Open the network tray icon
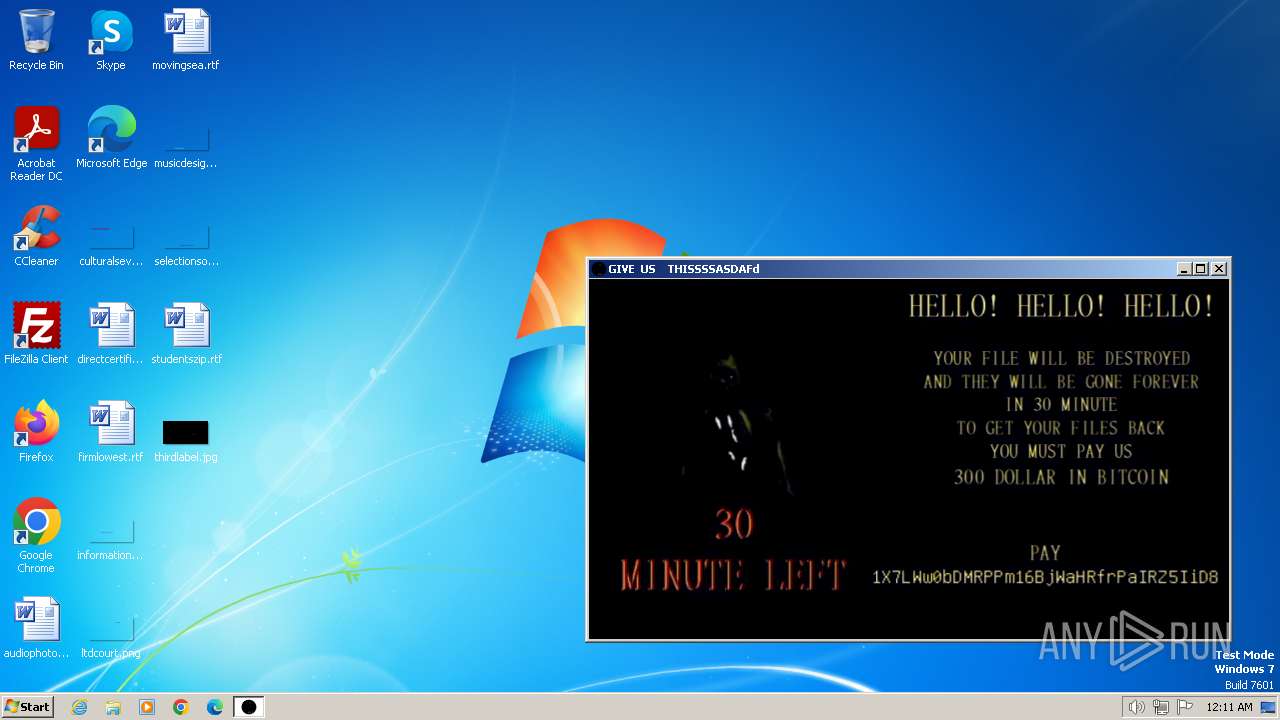The height and width of the screenshot is (720, 1280). (x=1161, y=707)
